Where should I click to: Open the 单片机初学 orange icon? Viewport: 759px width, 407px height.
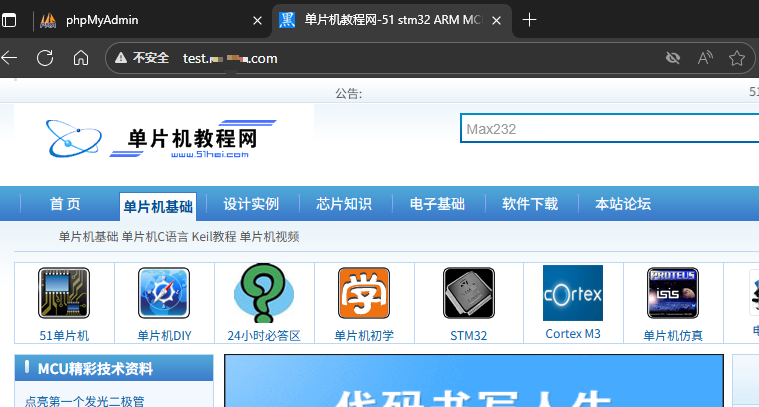[364, 293]
